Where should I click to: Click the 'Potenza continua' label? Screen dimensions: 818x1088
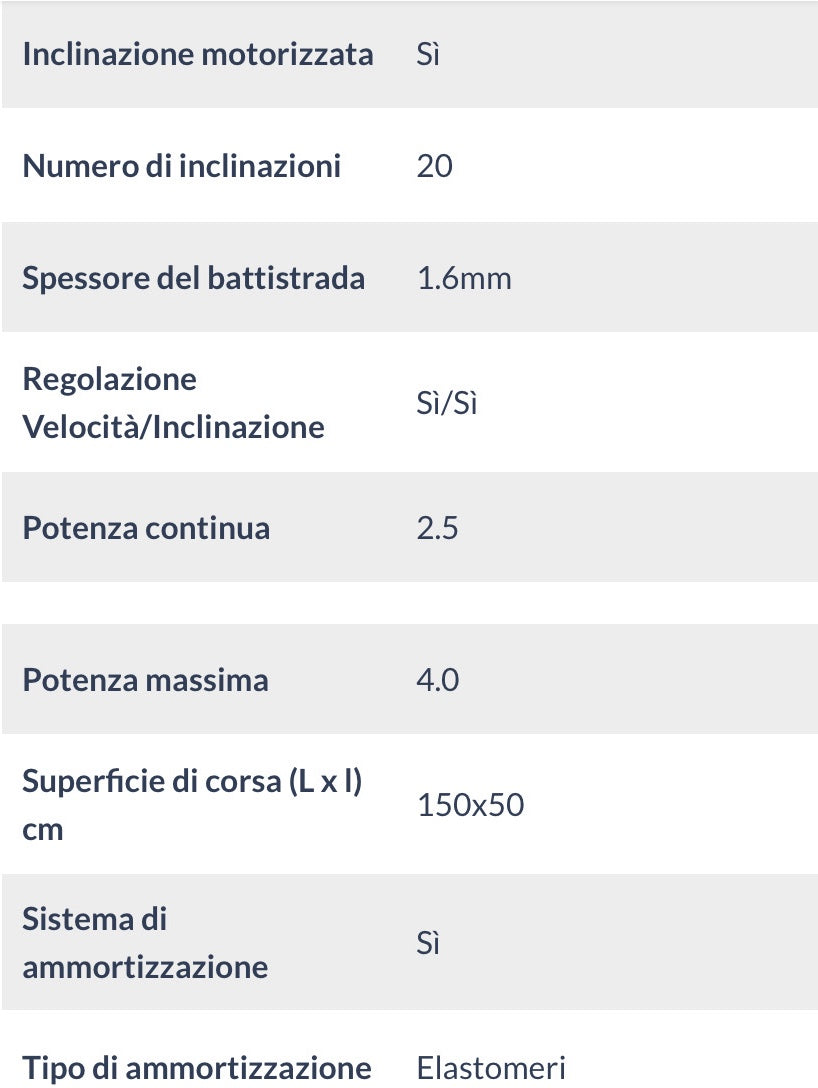click(146, 527)
